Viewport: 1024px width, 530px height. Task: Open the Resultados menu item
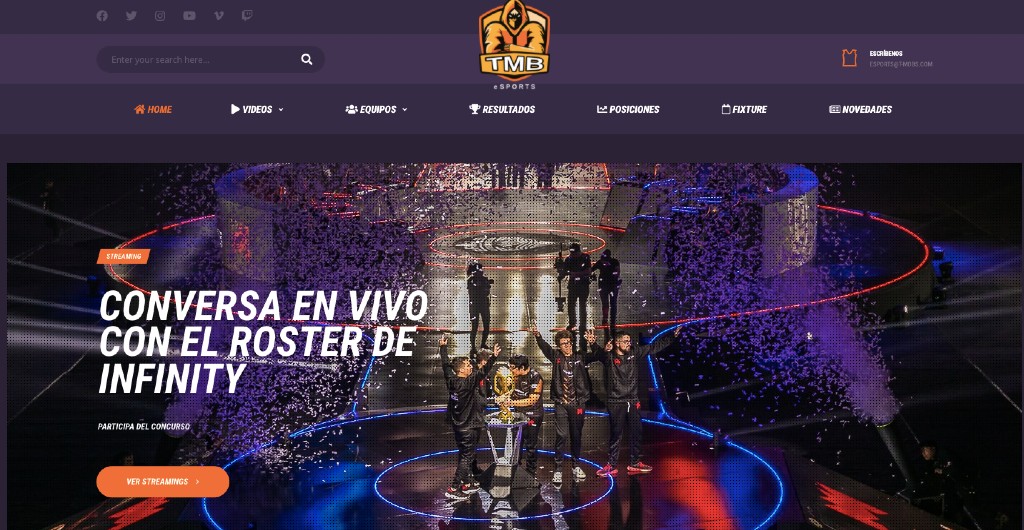pos(502,110)
